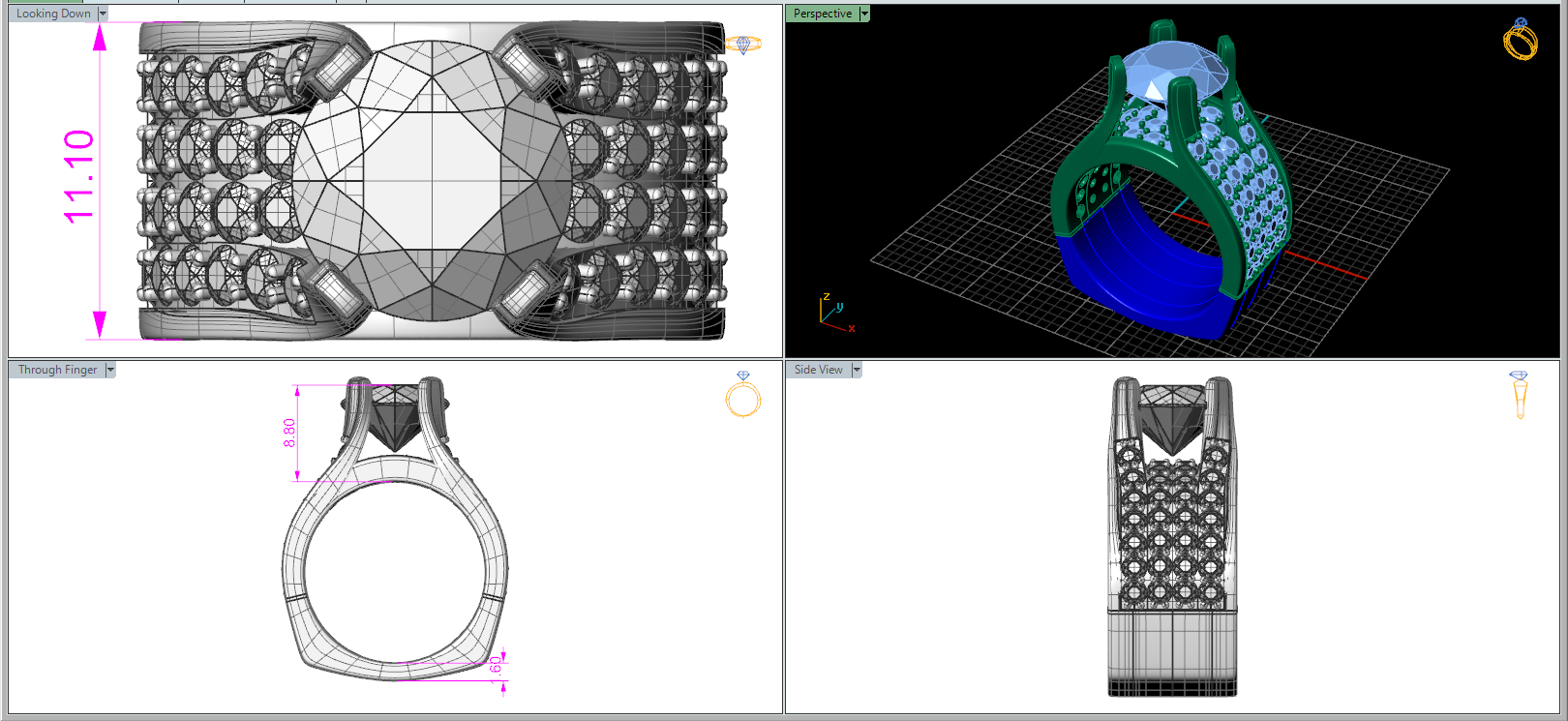
Task: Click the ring icon in Through Finger viewport
Action: [743, 394]
